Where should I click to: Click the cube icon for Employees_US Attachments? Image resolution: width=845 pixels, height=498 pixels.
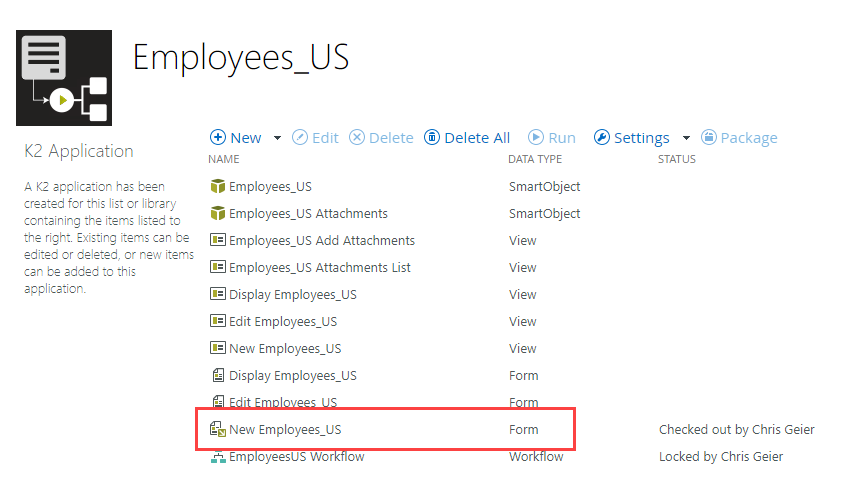point(217,214)
